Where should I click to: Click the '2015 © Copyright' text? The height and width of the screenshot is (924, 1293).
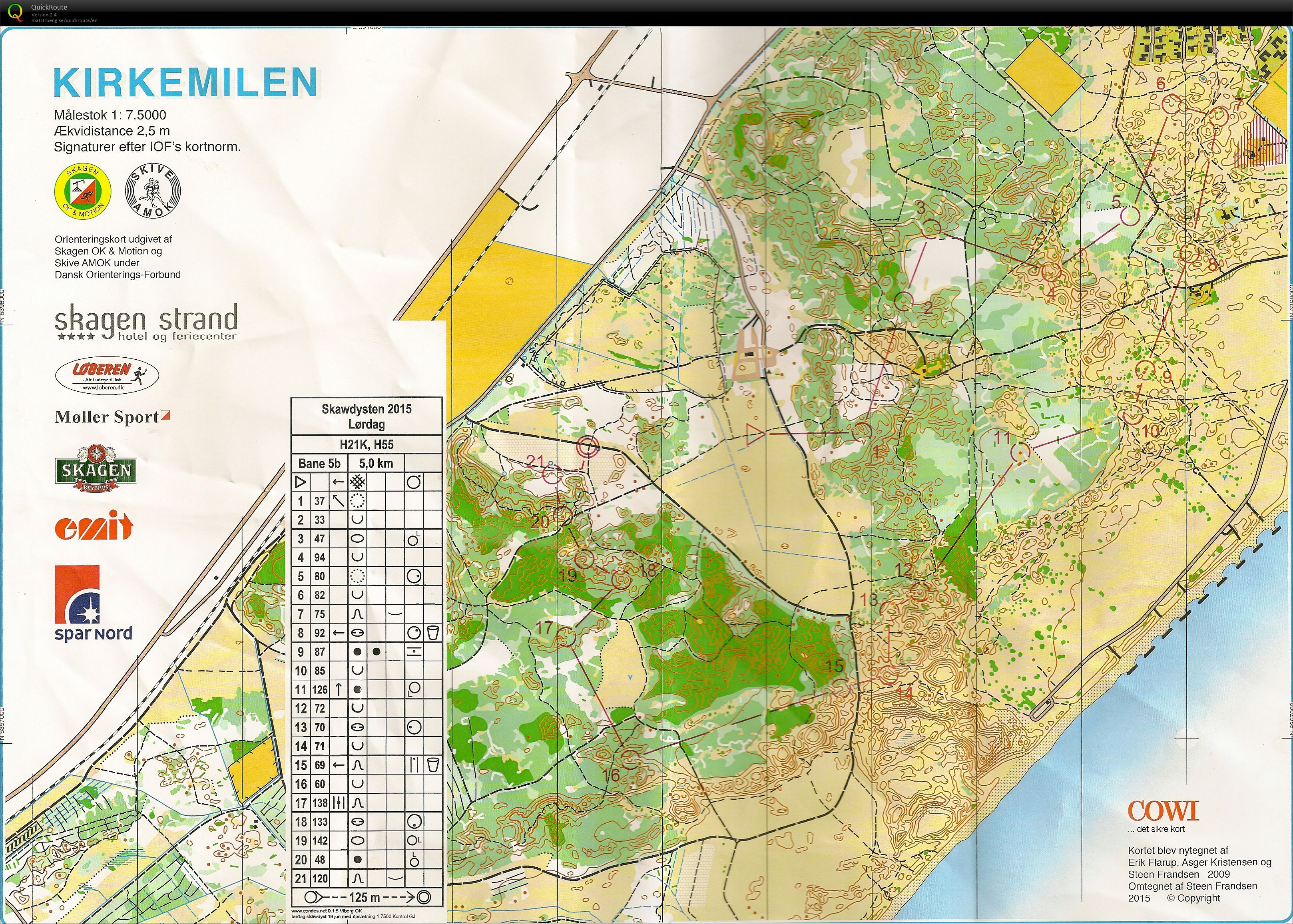click(1174, 898)
